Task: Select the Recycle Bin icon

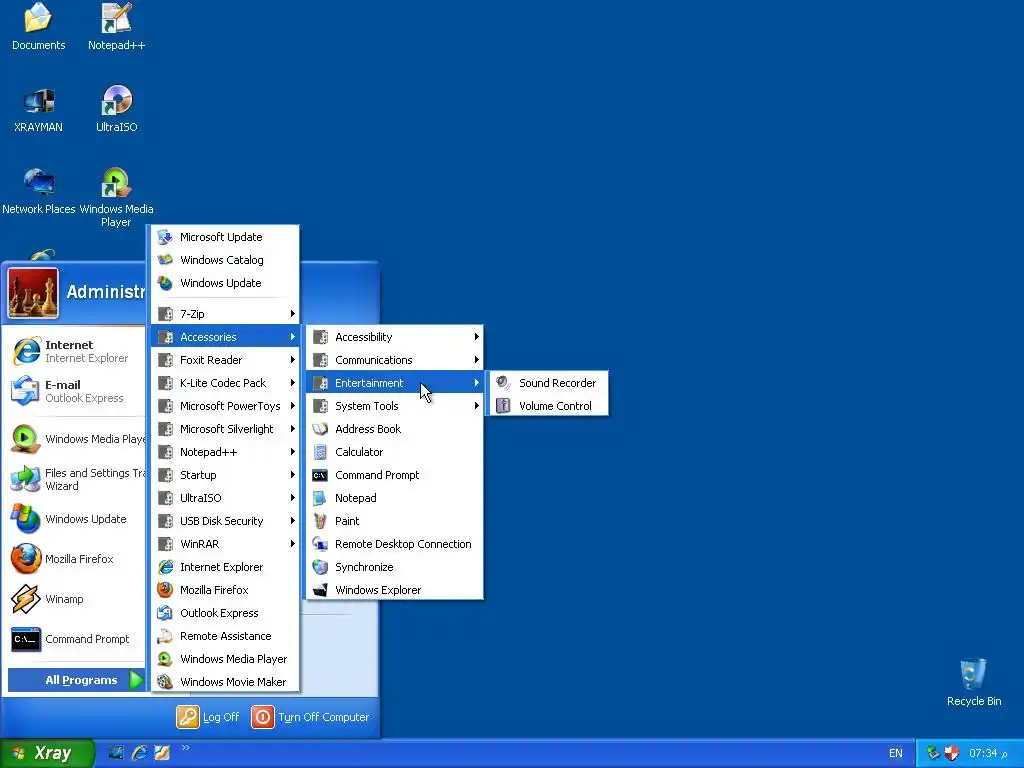Action: point(973,682)
